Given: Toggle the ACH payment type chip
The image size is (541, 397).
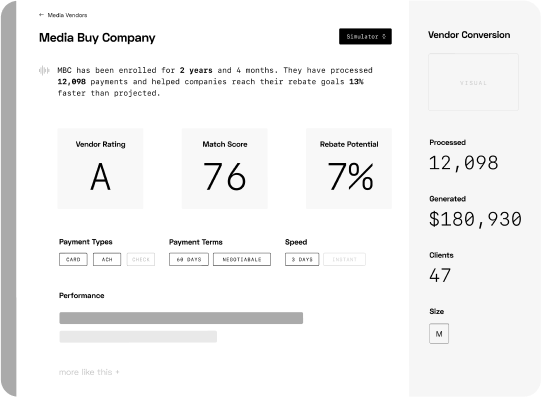Looking at the screenshot, I should pos(107,259).
